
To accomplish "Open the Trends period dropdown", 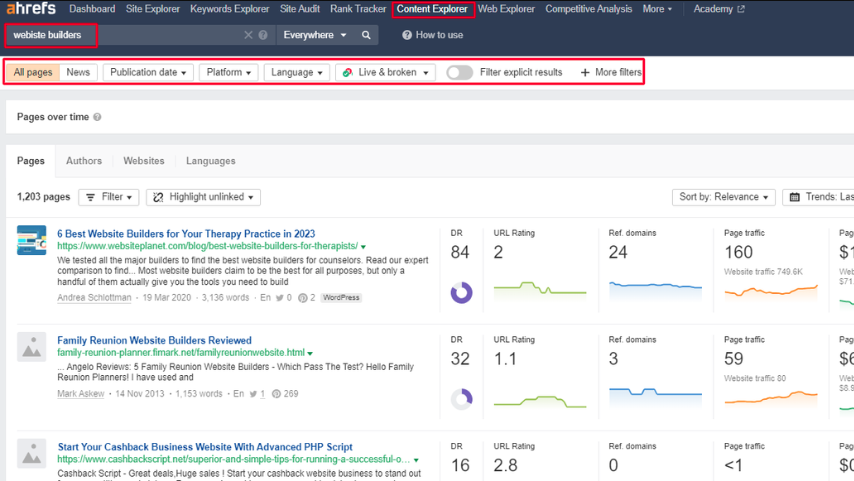I will point(819,197).
